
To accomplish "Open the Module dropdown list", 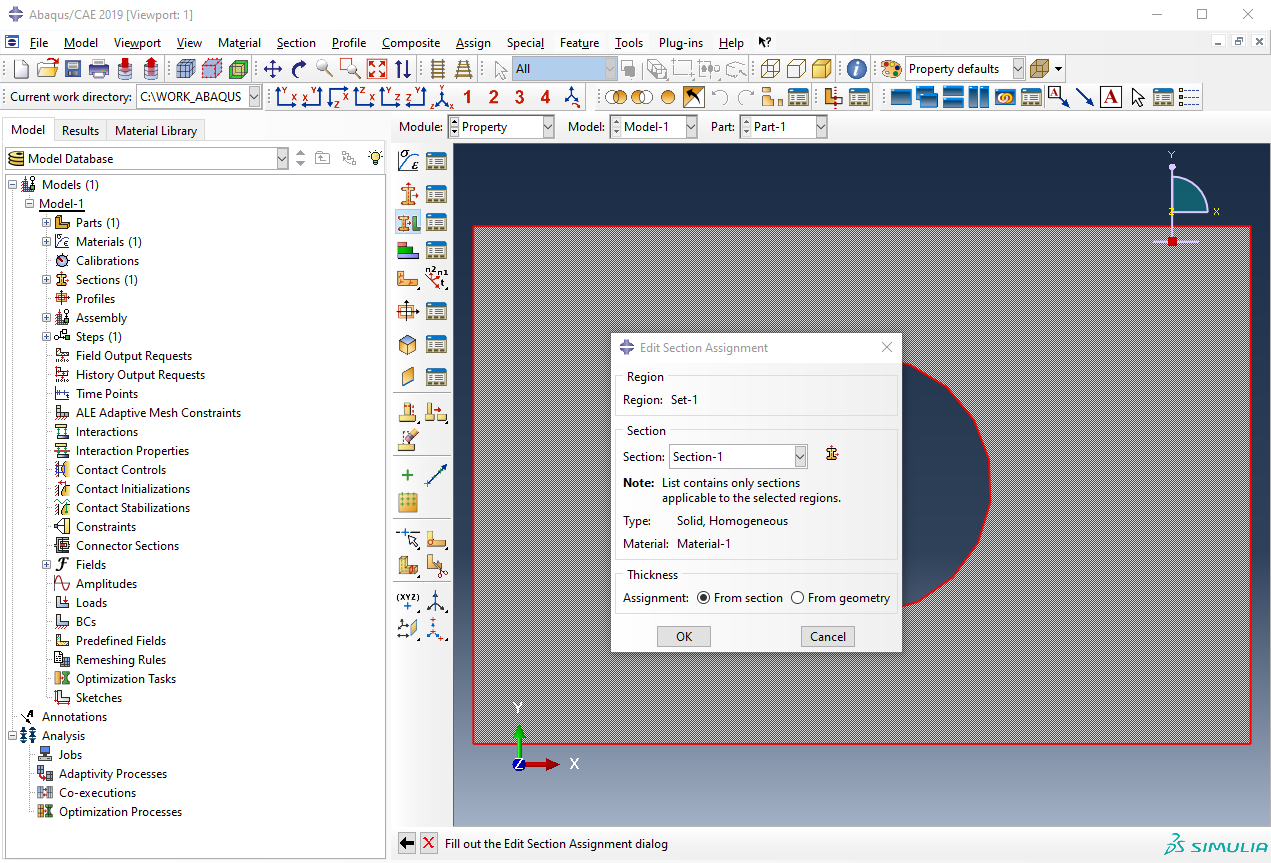I will 547,127.
